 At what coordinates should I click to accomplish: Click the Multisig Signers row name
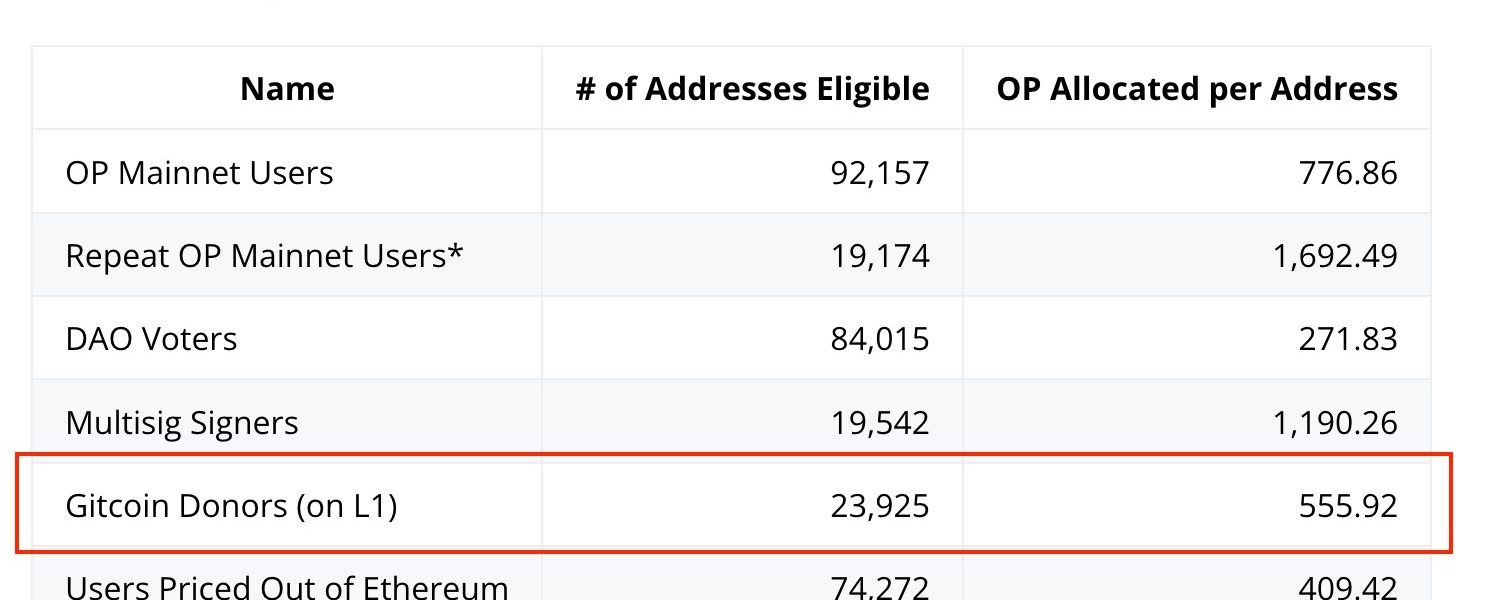coord(182,422)
